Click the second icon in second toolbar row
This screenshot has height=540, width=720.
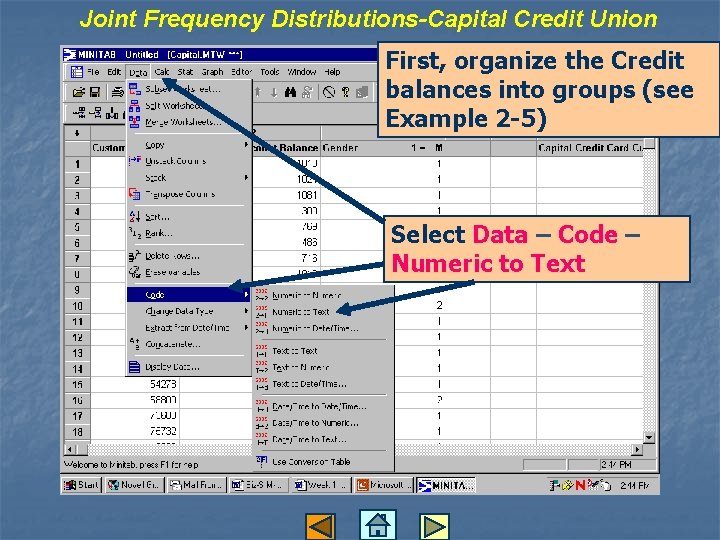tap(96, 112)
